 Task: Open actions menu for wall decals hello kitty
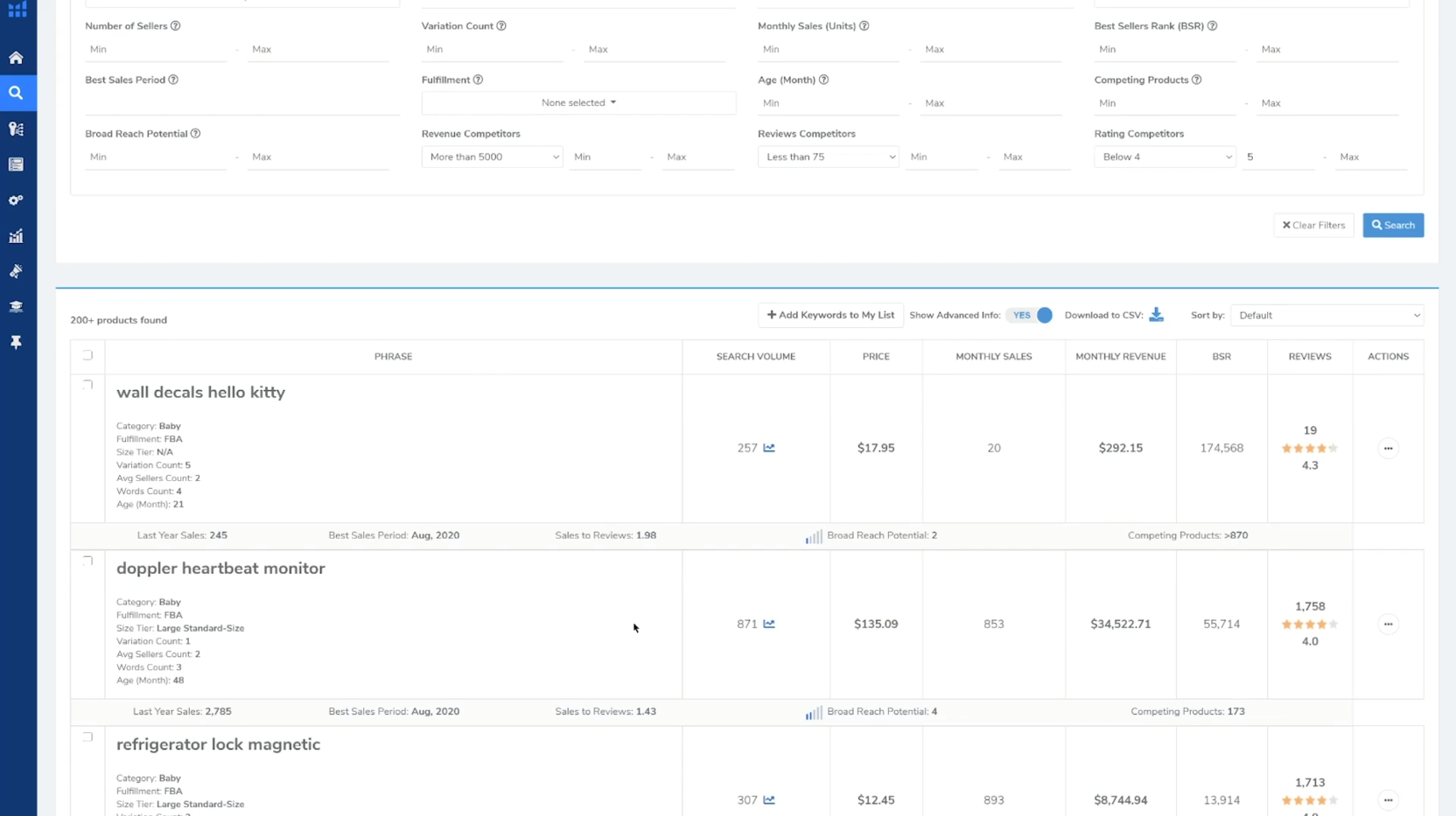point(1388,449)
